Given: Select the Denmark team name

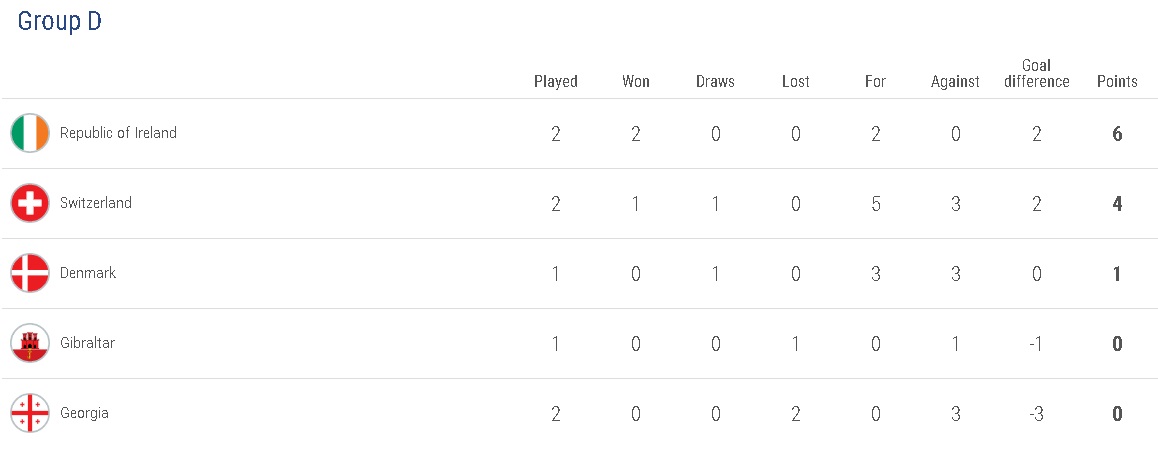Looking at the screenshot, I should pos(88,273).
